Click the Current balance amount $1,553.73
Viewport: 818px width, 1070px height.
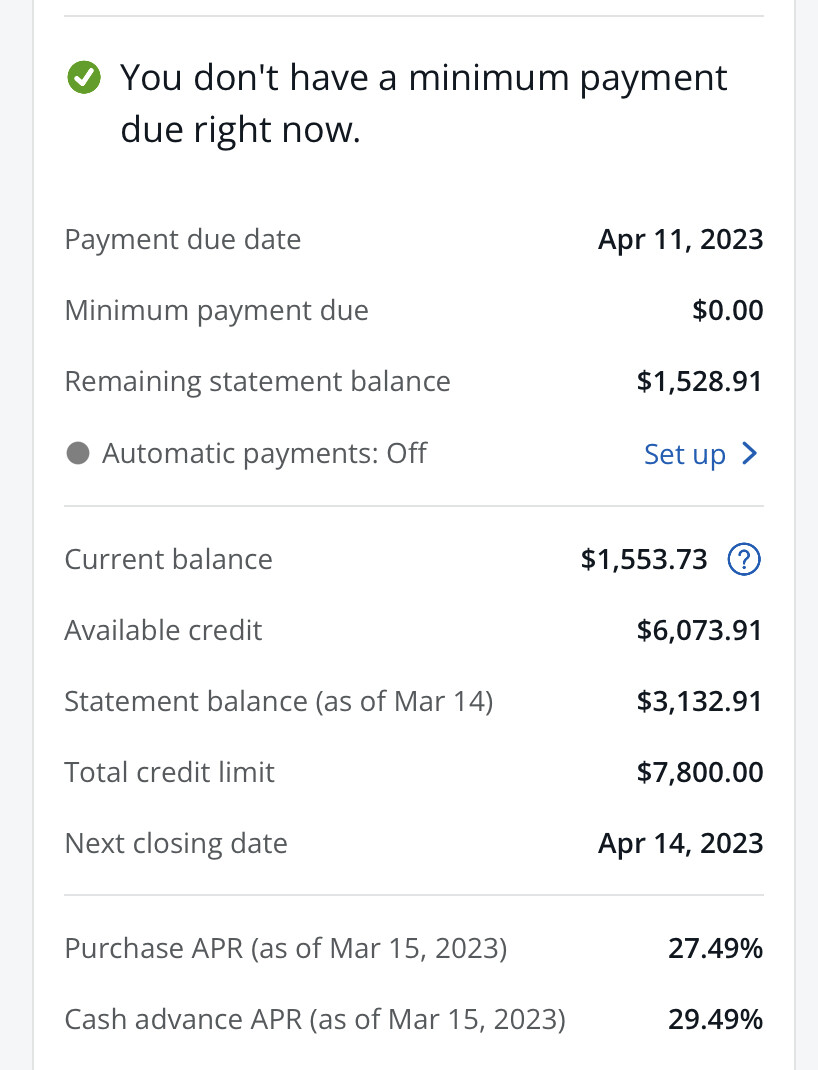(x=644, y=560)
